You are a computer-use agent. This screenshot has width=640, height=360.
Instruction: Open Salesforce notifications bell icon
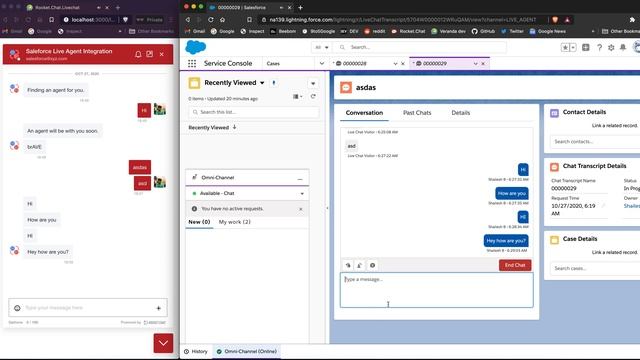click(x=623, y=47)
